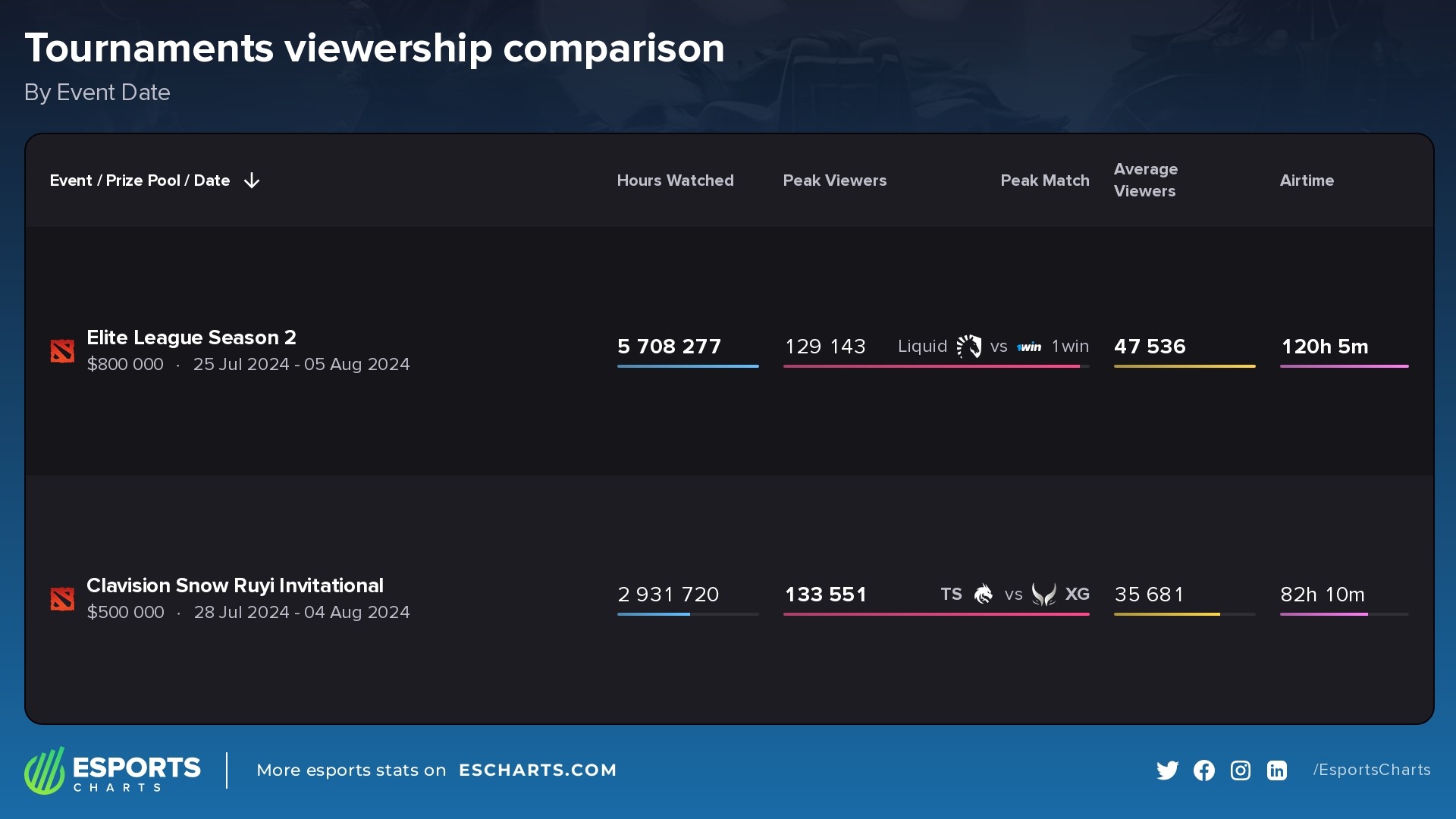Open the Clavision Snow Ruyi Invitational tournament

pyautogui.click(x=235, y=585)
